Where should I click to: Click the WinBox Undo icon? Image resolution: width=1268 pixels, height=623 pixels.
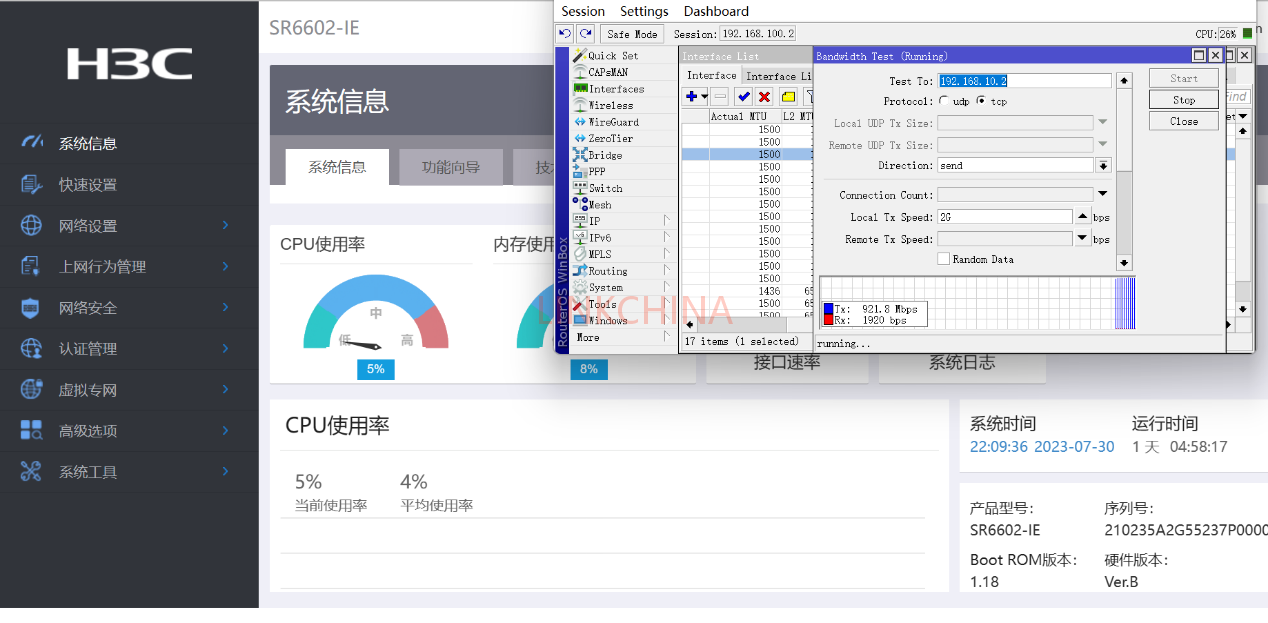pyautogui.click(x=565, y=34)
